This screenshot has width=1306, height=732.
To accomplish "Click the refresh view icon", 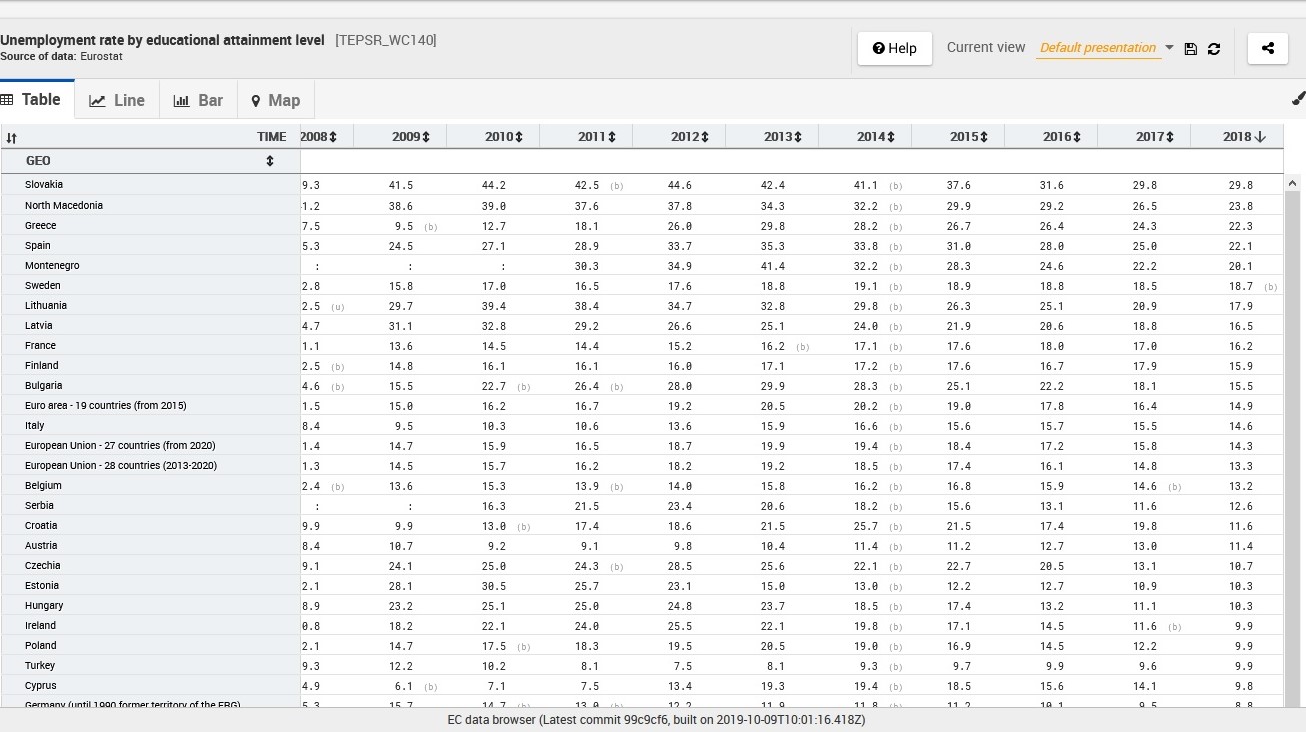I will [x=1214, y=49].
